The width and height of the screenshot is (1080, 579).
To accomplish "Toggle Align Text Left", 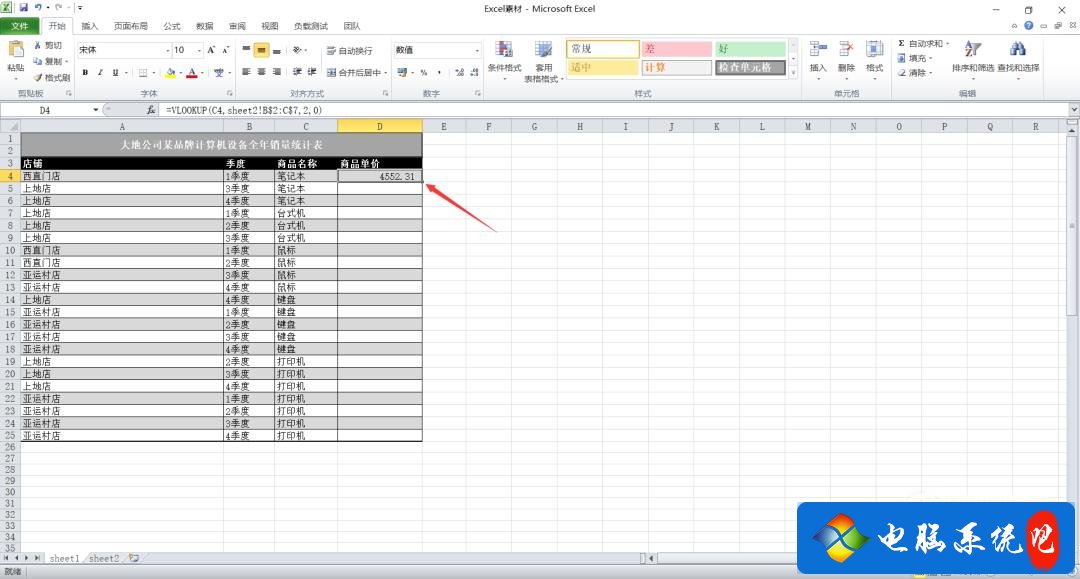I will click(246, 72).
